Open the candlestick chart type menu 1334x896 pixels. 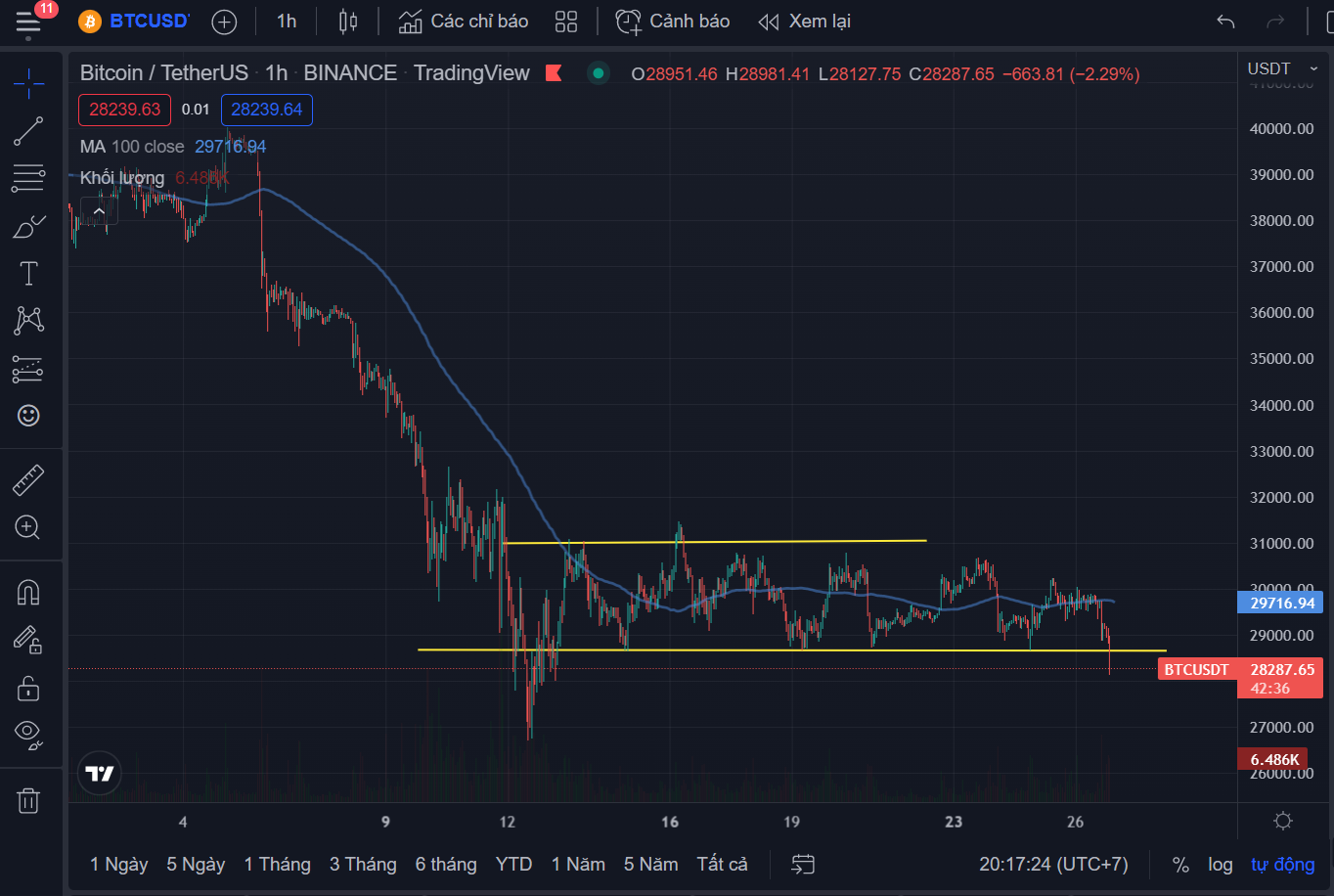pos(347,22)
